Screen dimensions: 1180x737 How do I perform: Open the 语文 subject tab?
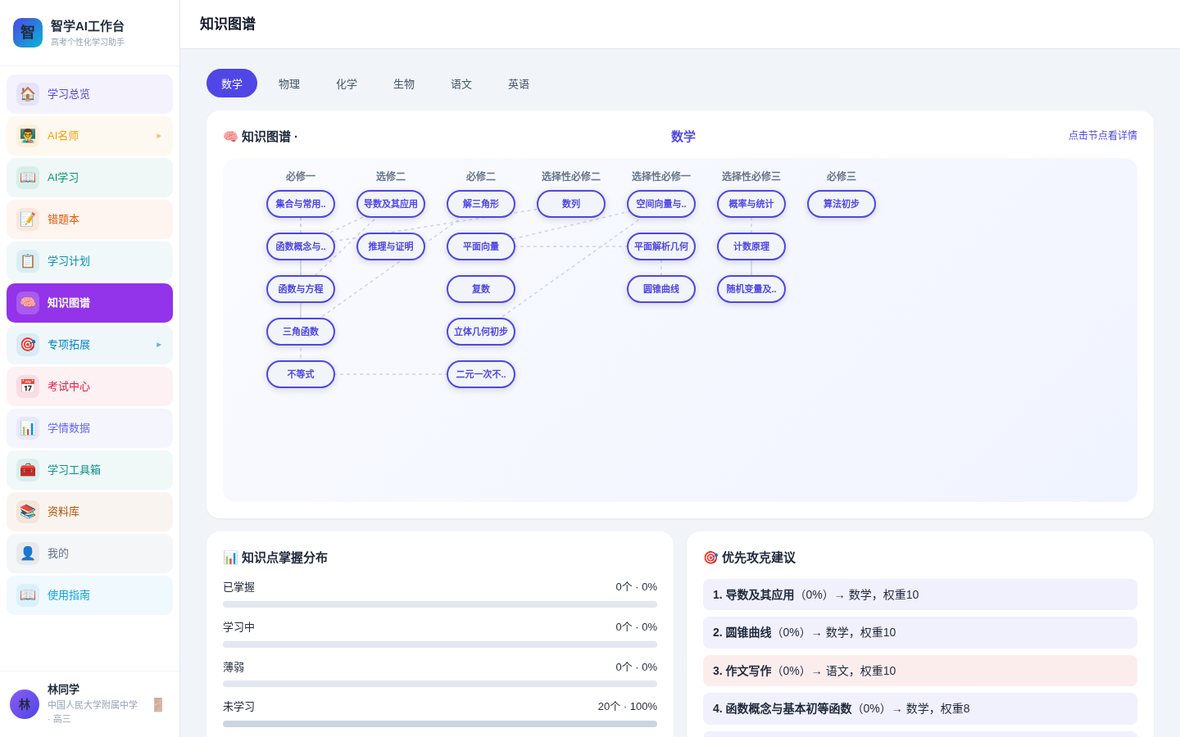click(461, 84)
